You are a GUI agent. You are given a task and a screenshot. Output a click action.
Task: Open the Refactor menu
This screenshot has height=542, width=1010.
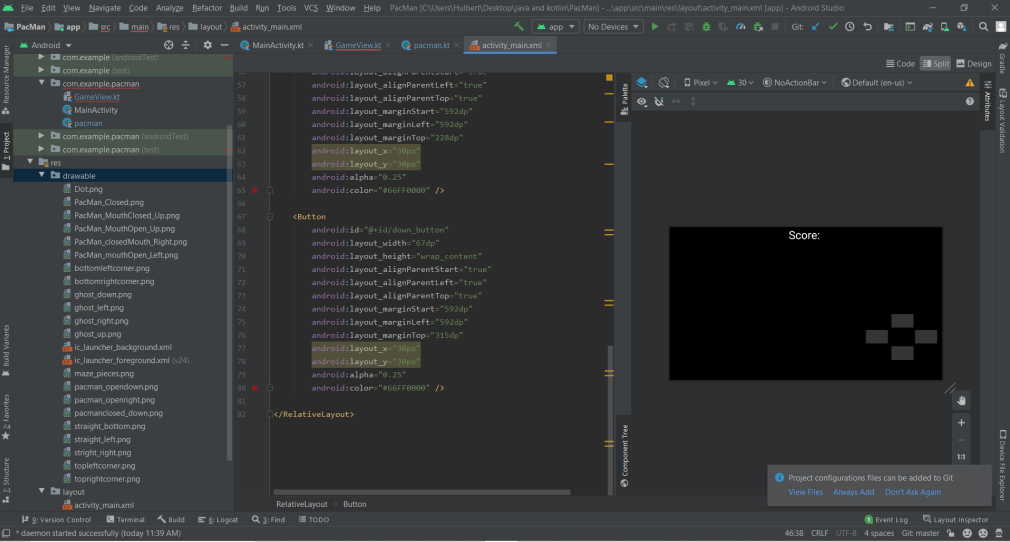[x=207, y=8]
